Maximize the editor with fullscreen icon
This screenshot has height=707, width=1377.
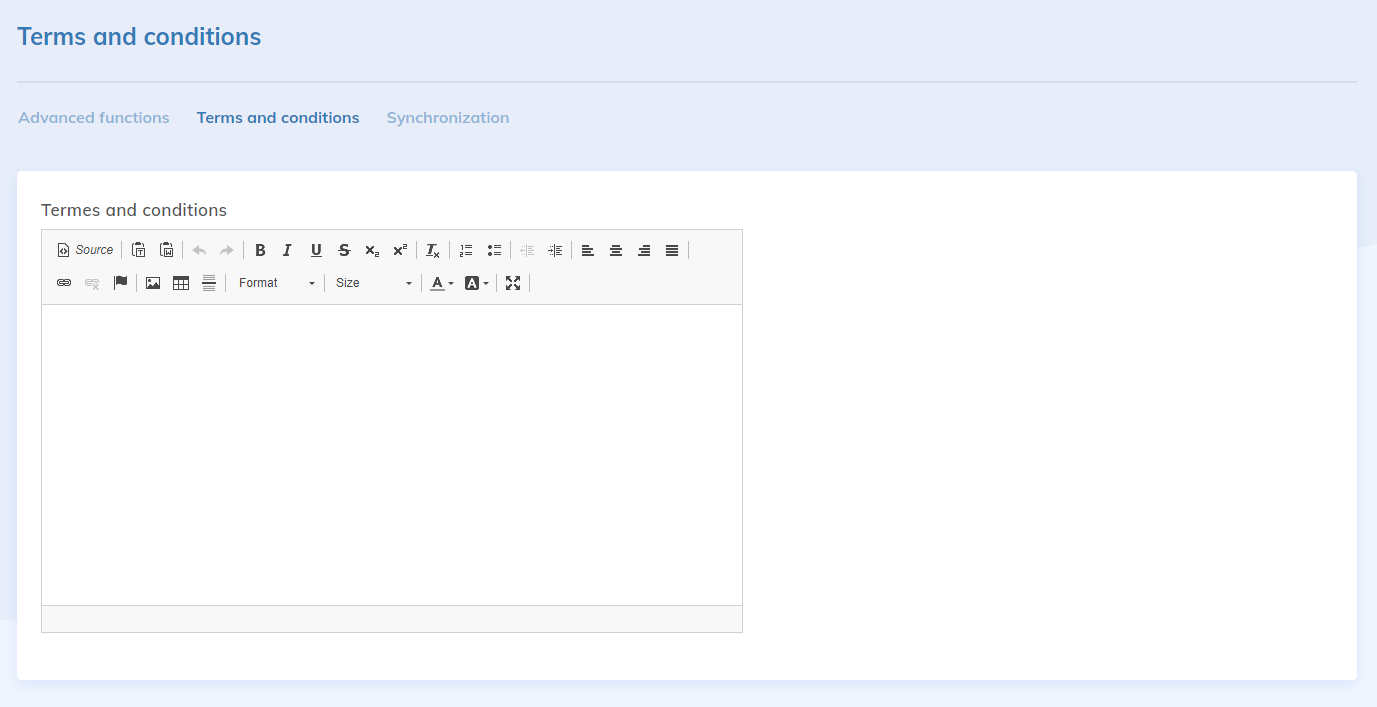tap(513, 283)
